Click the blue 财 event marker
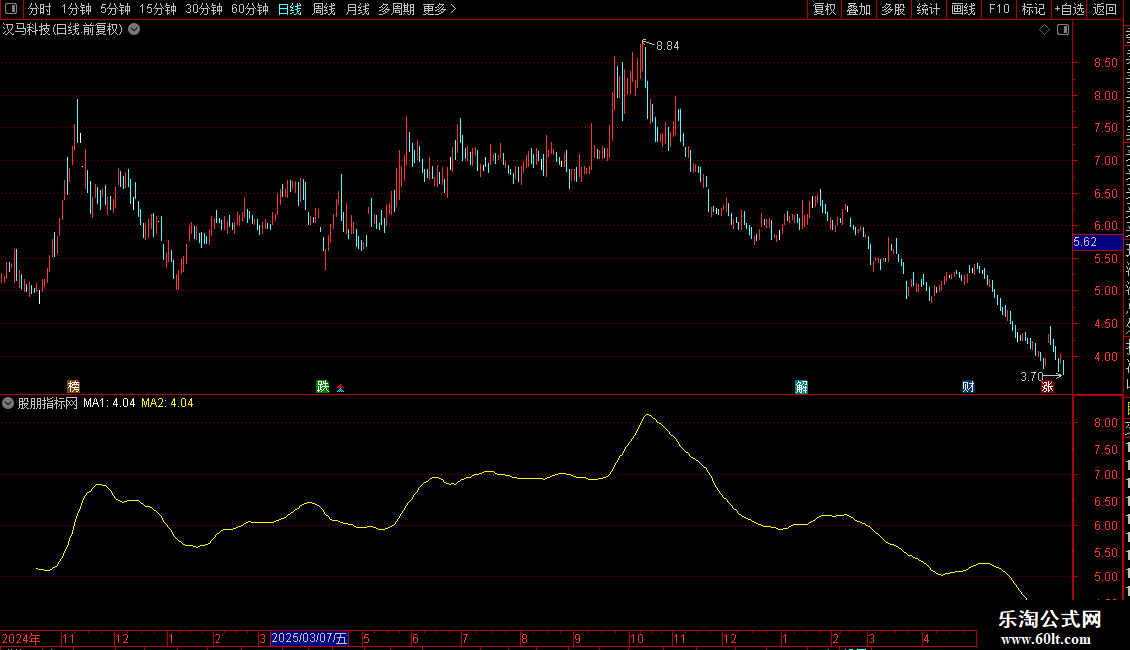Image resolution: width=1130 pixels, height=650 pixels. pos(968,387)
